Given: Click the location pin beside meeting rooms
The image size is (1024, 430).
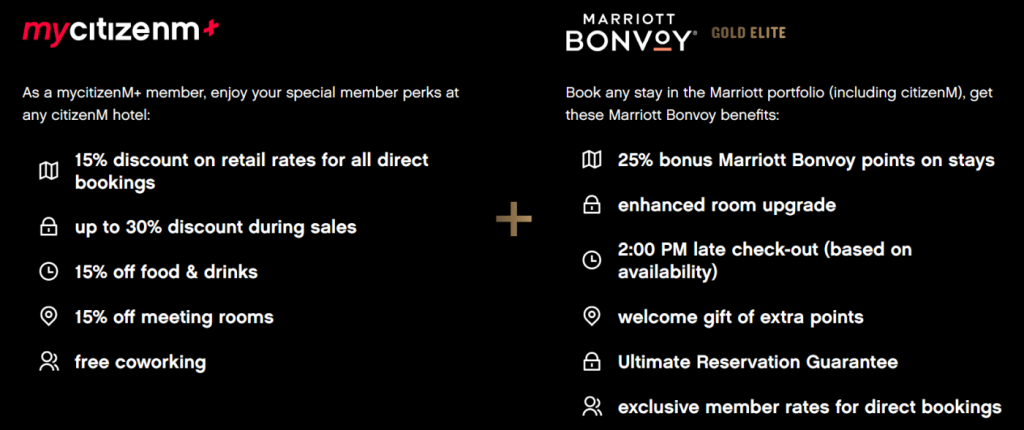Looking at the screenshot, I should pyautogui.click(x=49, y=318).
